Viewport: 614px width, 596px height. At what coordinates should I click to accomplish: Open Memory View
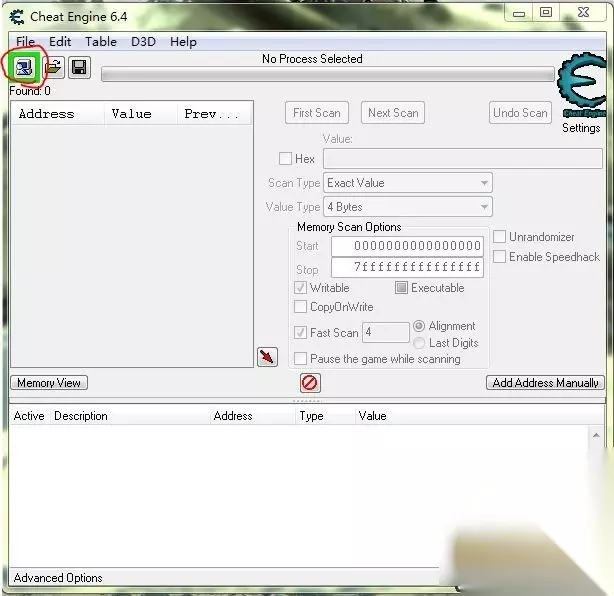coord(49,383)
